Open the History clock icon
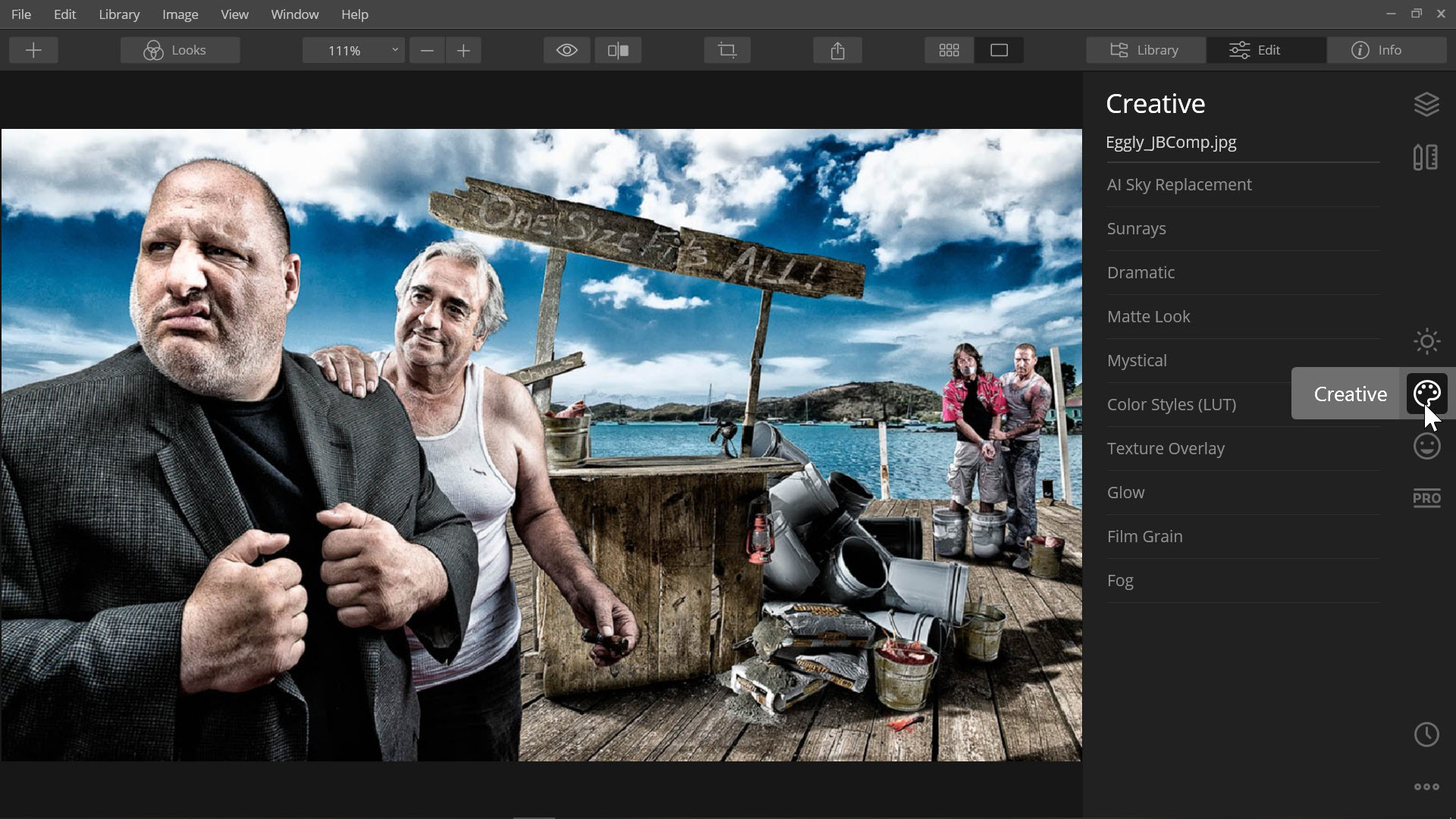The width and height of the screenshot is (1456, 819). 1426,734
